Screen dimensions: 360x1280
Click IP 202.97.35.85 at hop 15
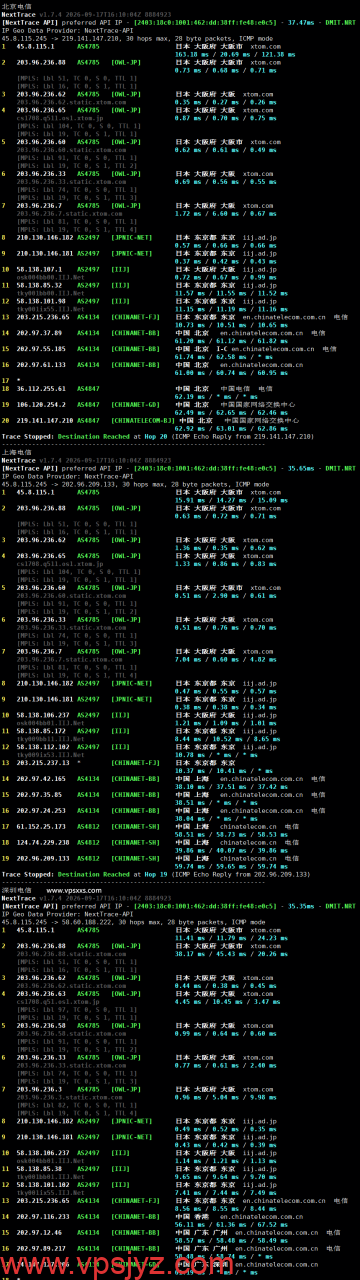[x=38, y=794]
